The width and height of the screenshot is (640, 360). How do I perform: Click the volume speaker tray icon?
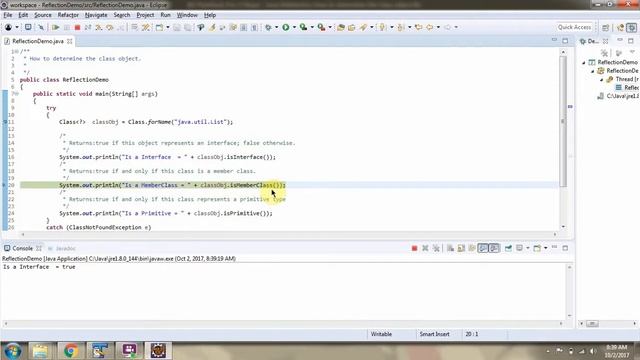click(593, 351)
